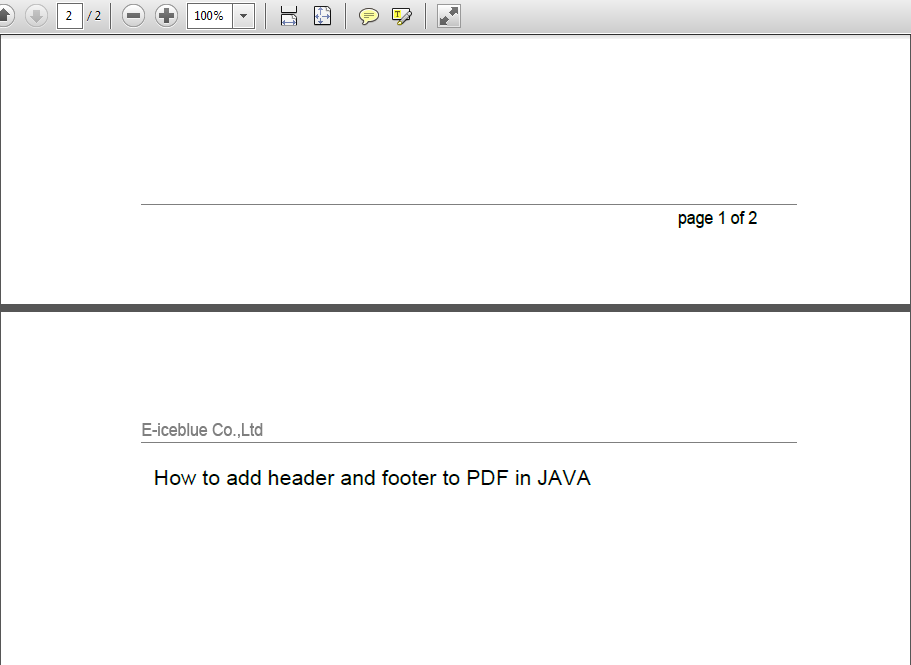Go to the next page
Image resolution: width=911 pixels, height=665 pixels.
click(36, 16)
